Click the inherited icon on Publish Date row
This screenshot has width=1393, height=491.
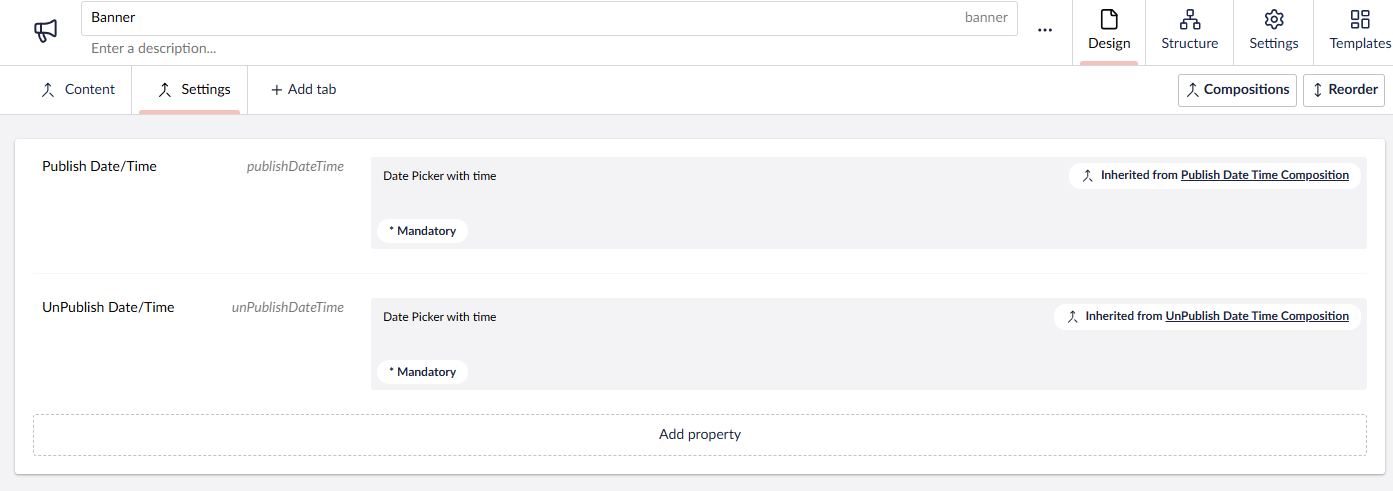tap(1088, 176)
